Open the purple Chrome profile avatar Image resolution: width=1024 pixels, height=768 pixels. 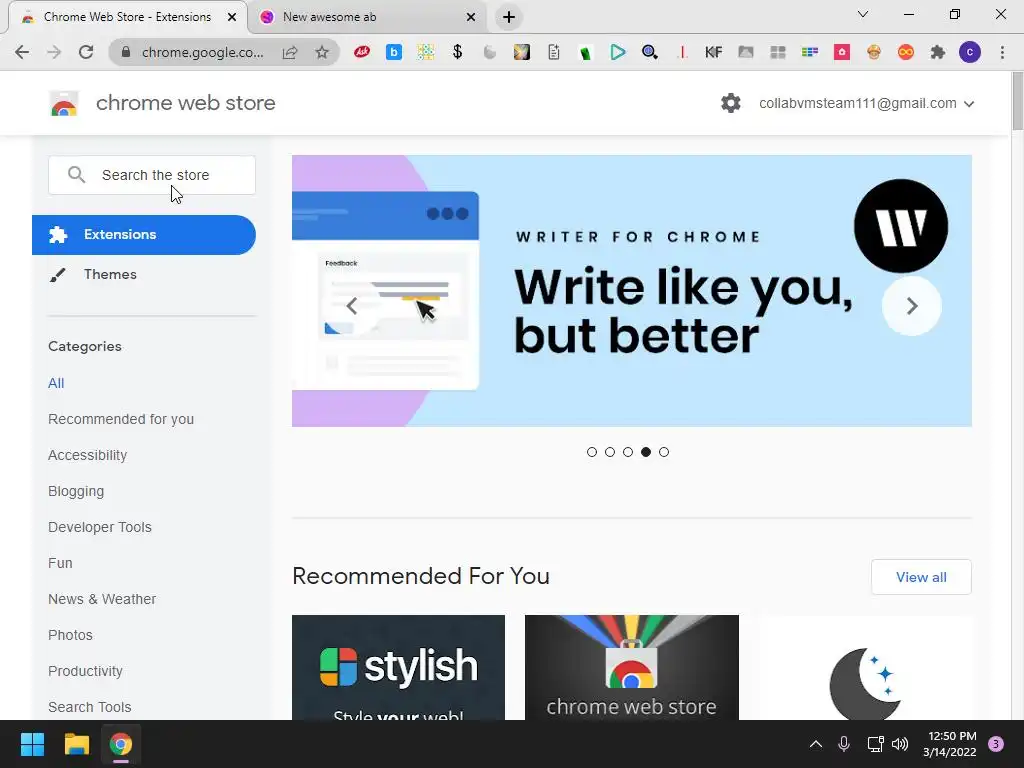pyautogui.click(x=970, y=52)
